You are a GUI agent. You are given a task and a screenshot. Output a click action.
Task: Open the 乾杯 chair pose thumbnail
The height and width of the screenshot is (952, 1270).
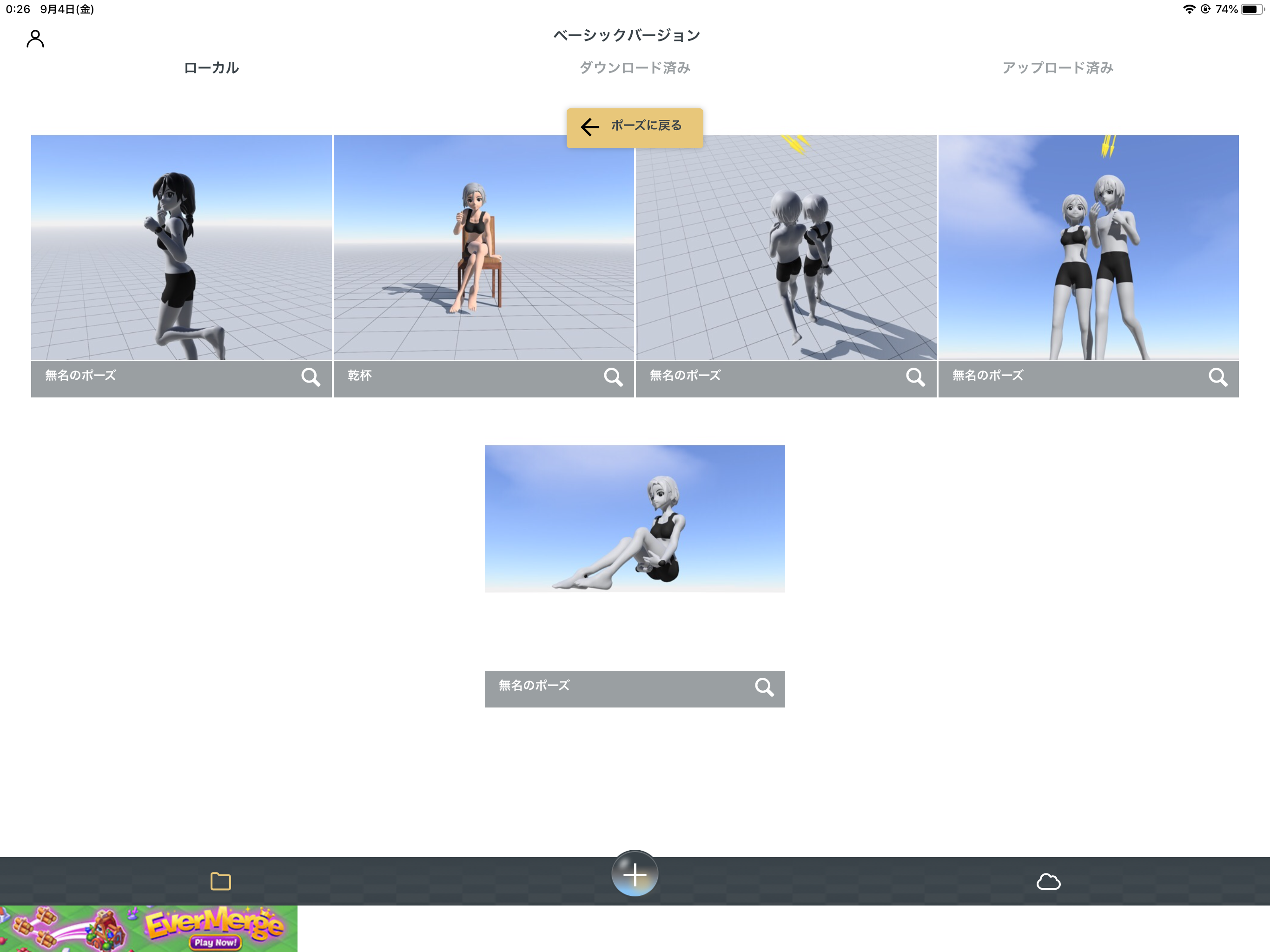coord(483,247)
